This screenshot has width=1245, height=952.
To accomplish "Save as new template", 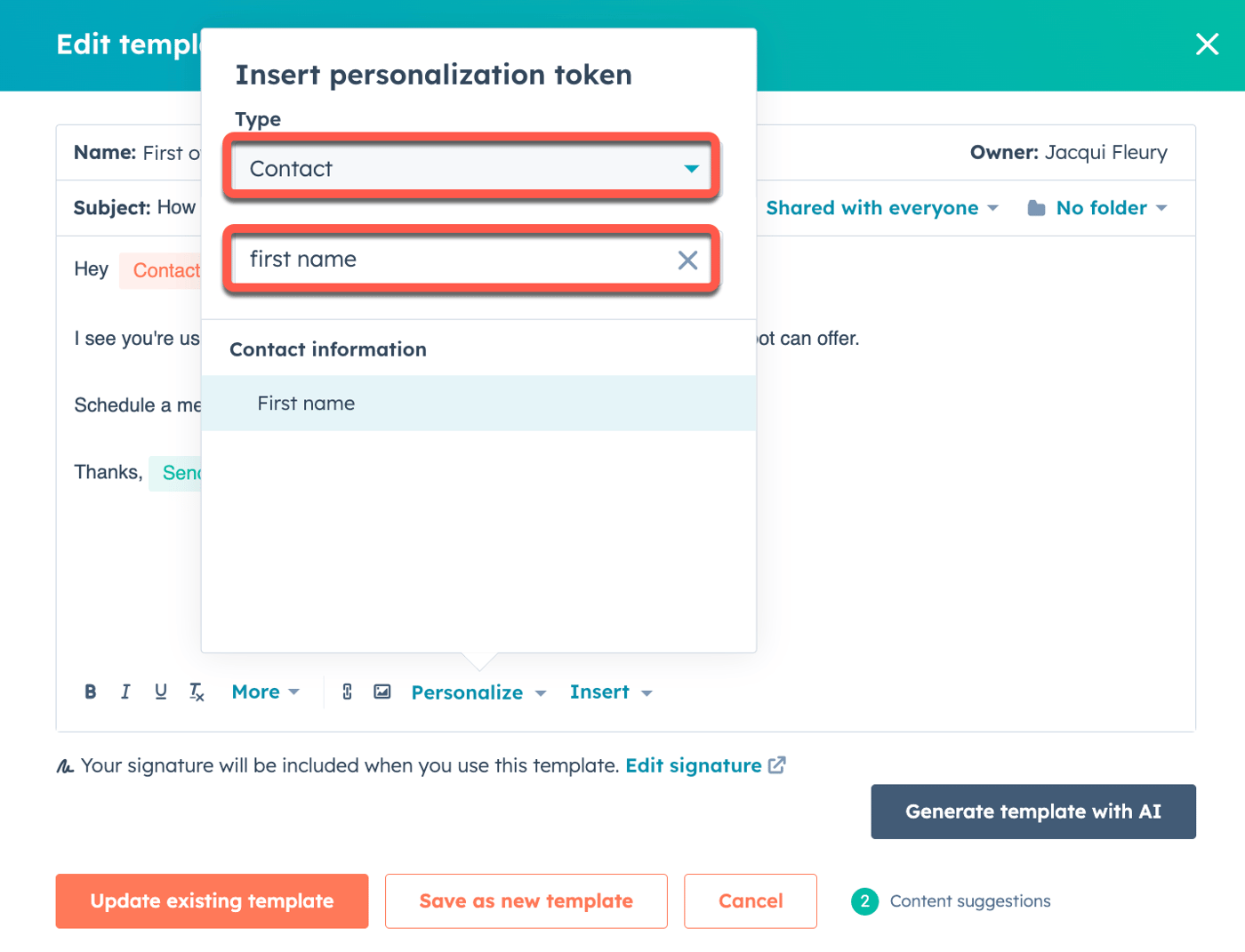I will (x=526, y=900).
